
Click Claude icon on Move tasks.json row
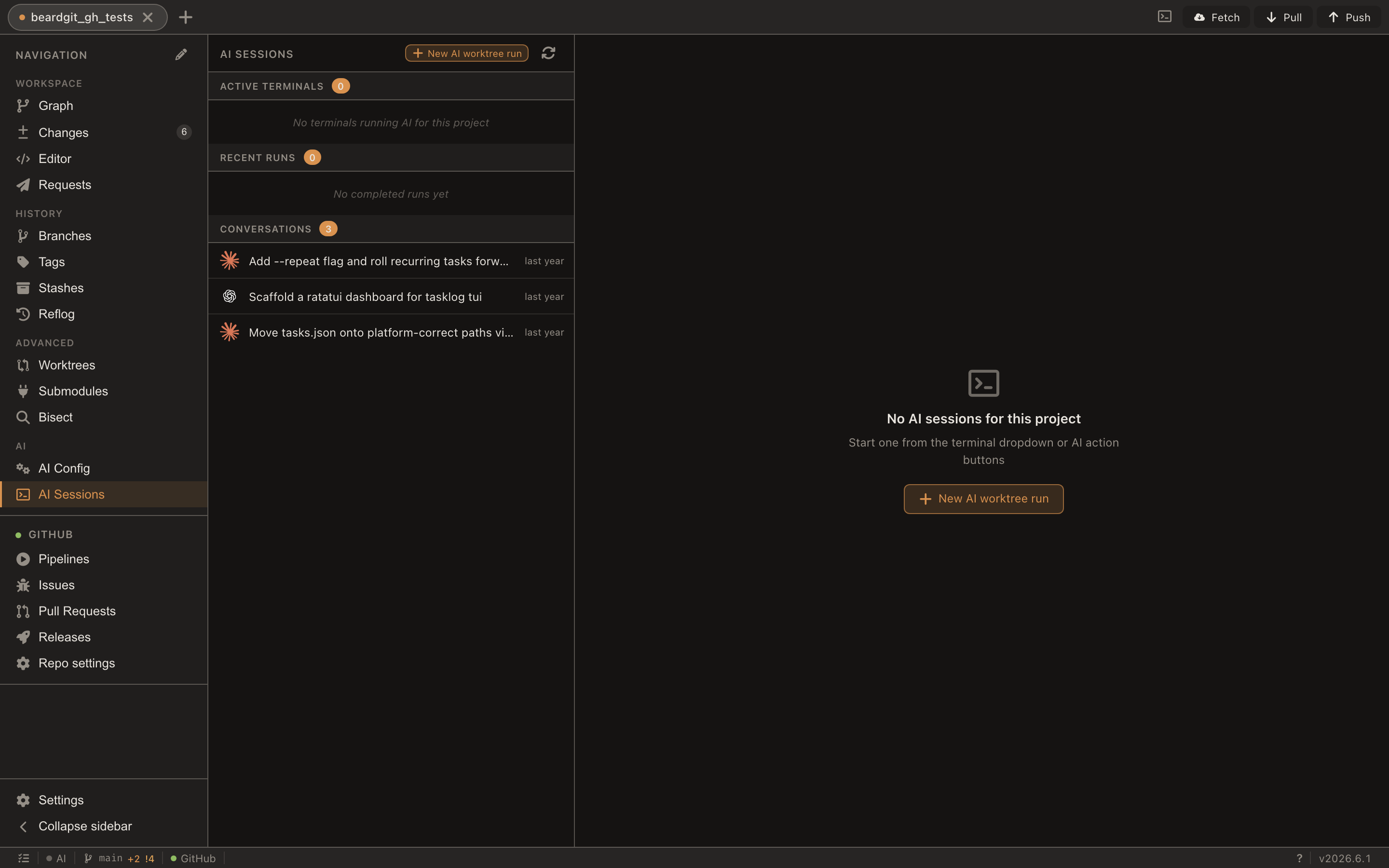tap(230, 332)
